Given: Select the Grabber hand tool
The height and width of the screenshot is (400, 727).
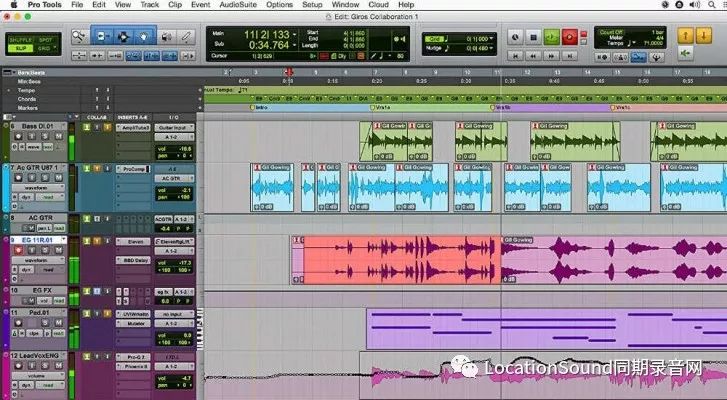Looking at the screenshot, I should 144,36.
